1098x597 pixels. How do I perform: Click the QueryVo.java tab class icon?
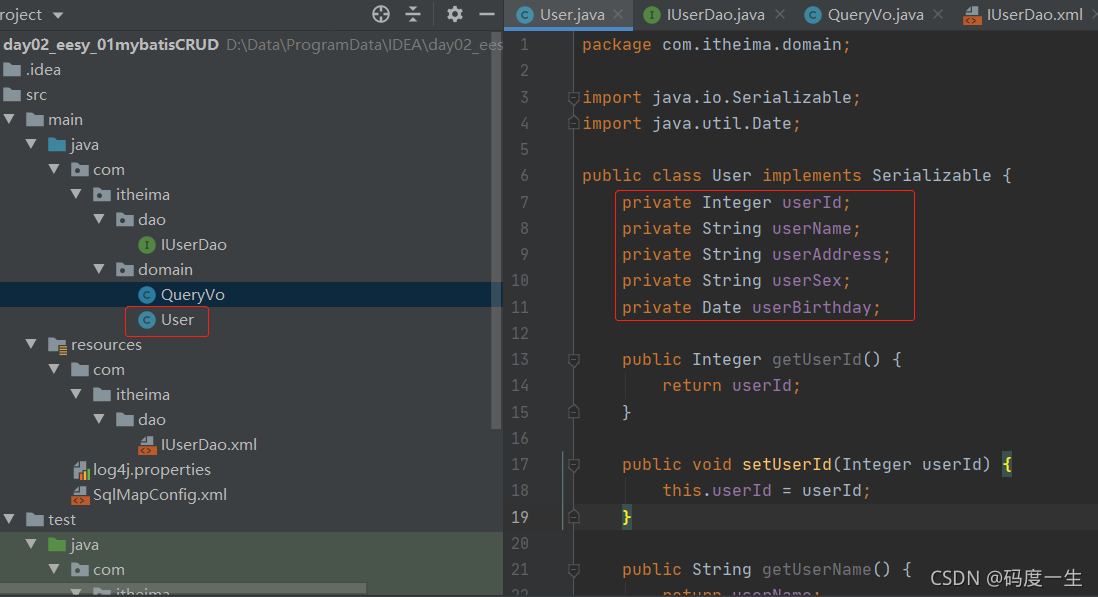click(813, 15)
